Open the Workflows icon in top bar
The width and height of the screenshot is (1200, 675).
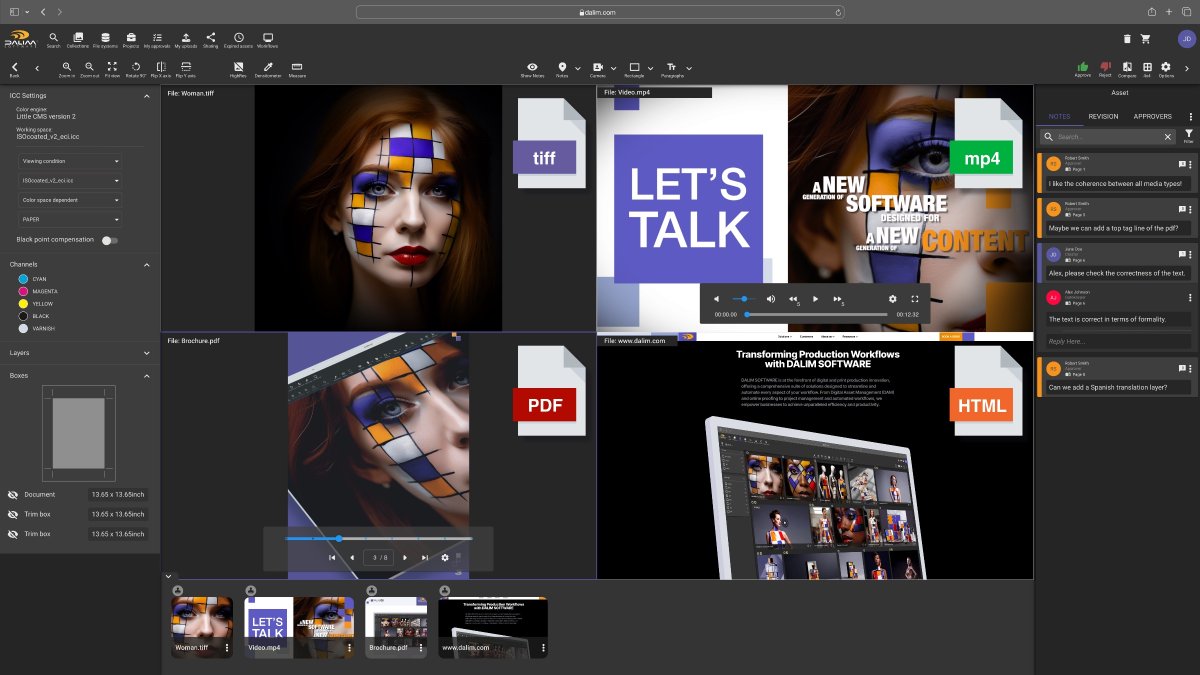(x=268, y=40)
